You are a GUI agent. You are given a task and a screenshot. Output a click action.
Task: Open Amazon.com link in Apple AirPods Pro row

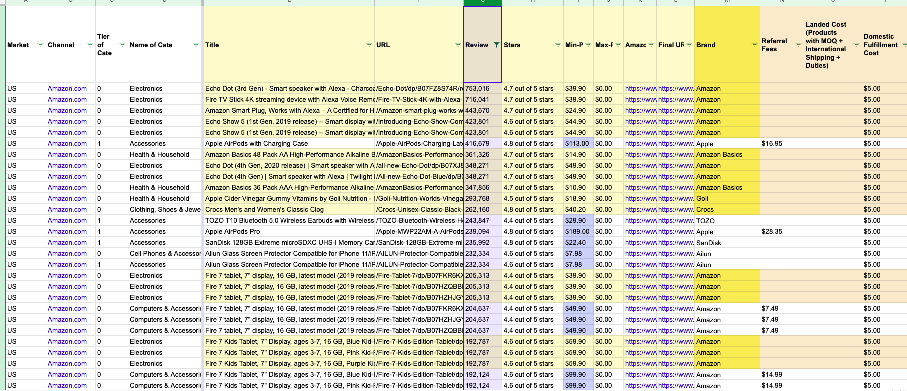click(x=67, y=231)
